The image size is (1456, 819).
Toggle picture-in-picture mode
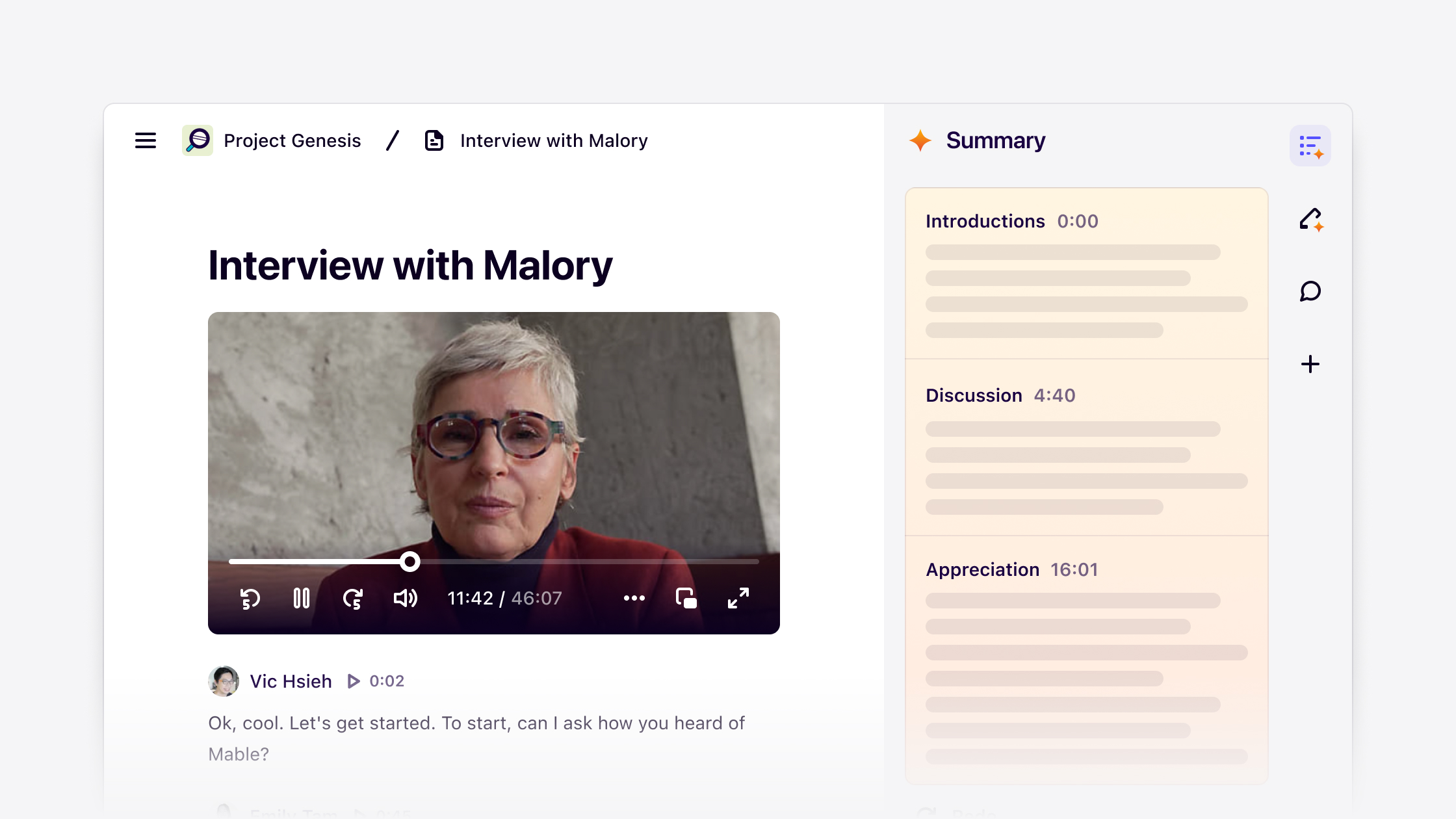click(x=686, y=598)
